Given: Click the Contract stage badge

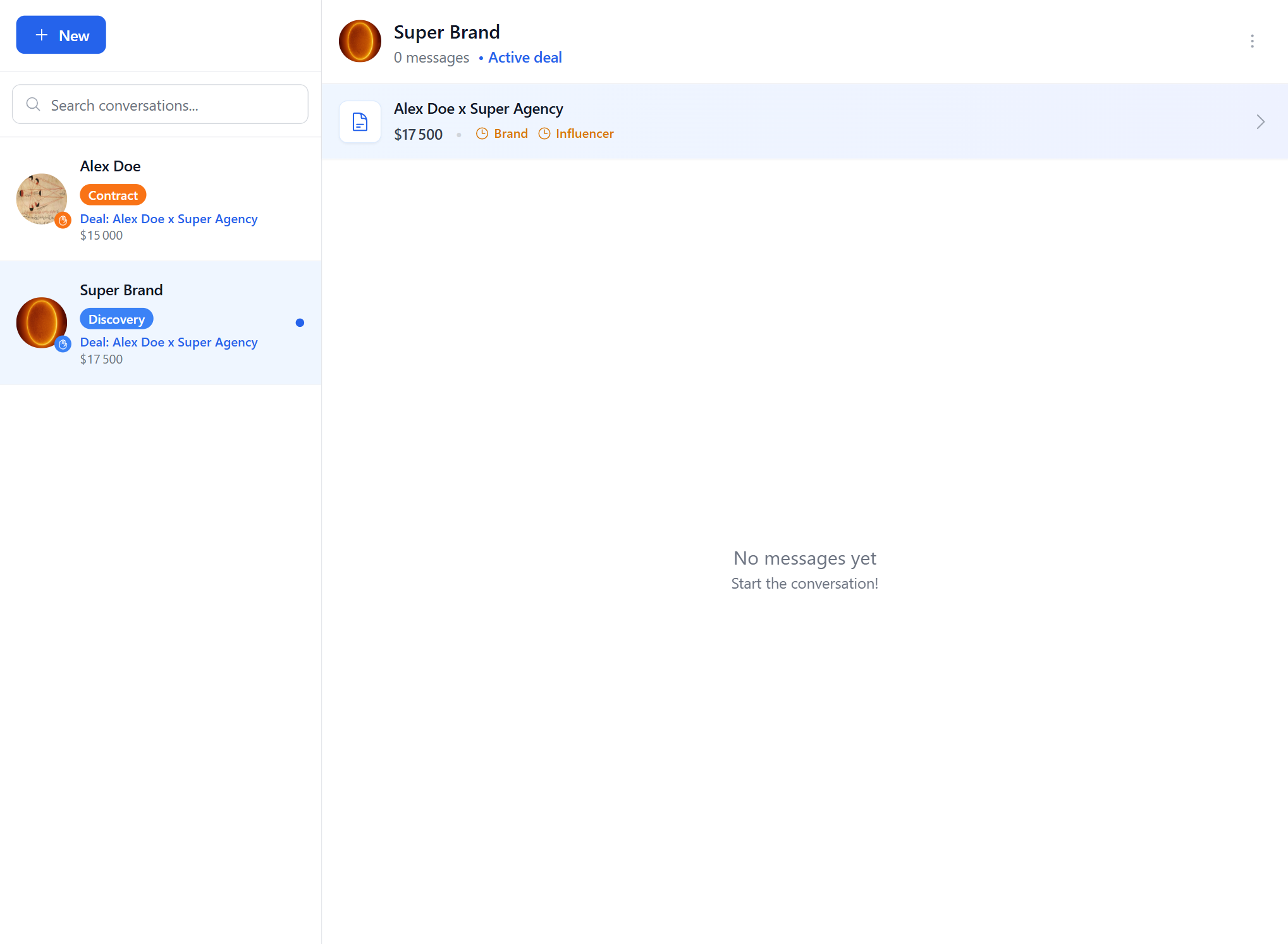Looking at the screenshot, I should tap(113, 195).
